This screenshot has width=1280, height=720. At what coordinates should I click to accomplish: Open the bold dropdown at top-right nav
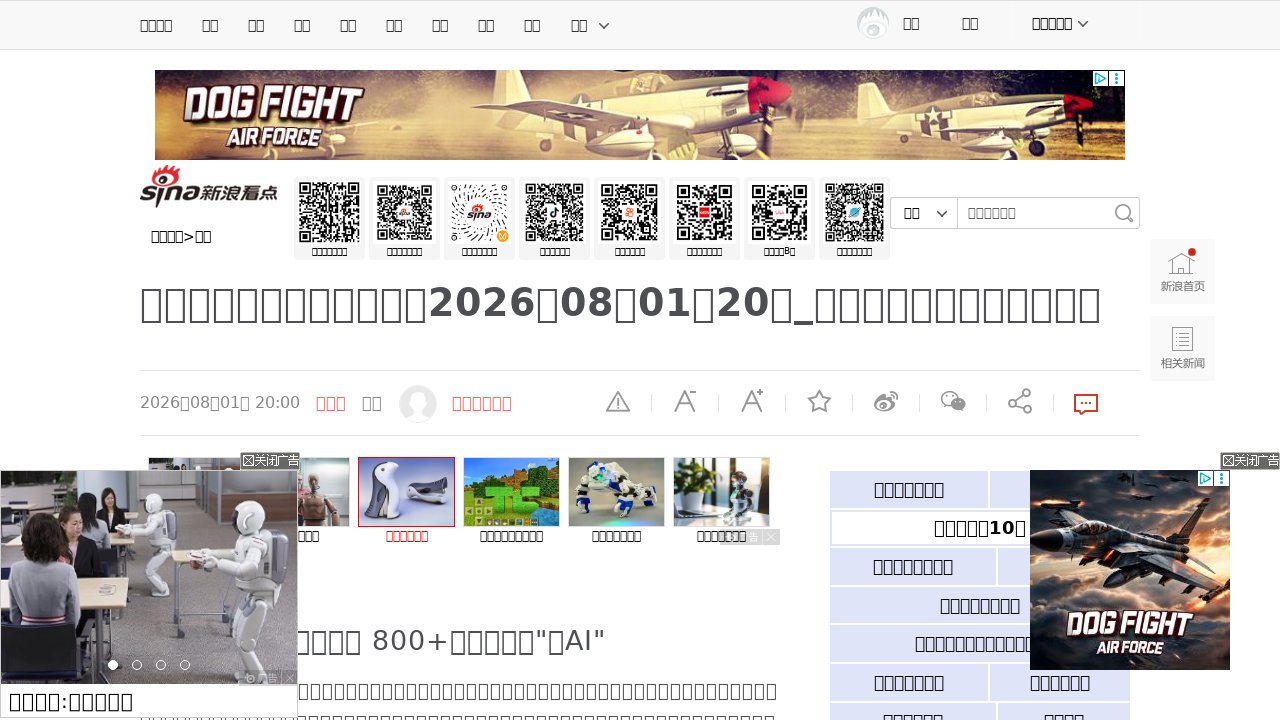click(1060, 24)
